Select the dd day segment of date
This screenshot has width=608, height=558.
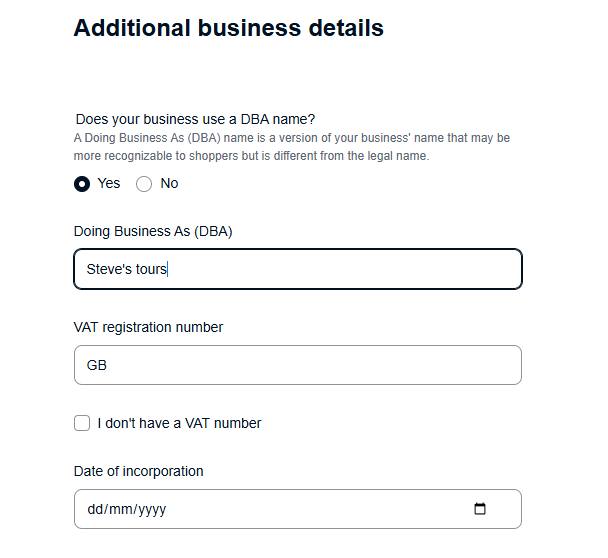pyautogui.click(x=95, y=509)
